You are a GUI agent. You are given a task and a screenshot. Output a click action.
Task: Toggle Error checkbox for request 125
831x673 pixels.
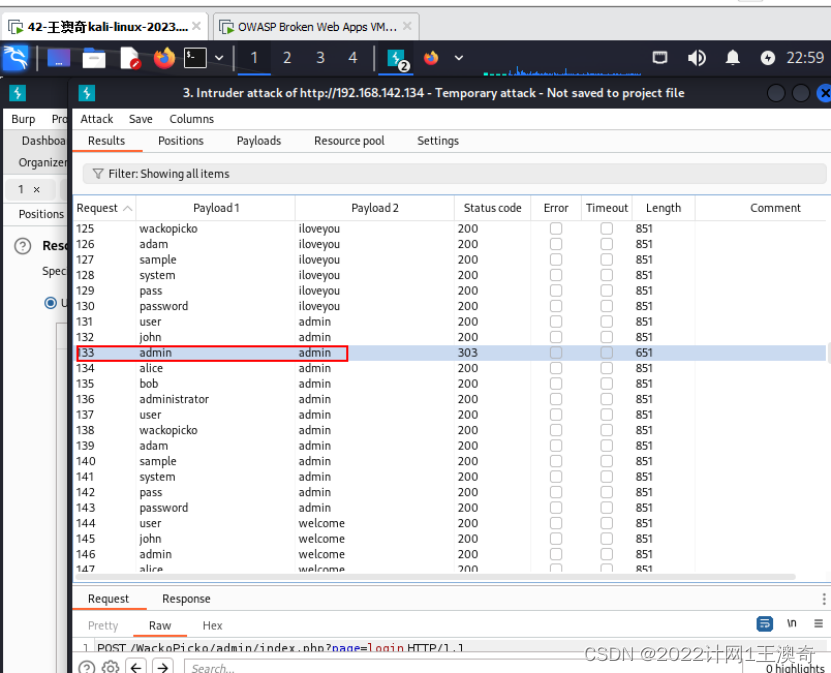tap(555, 228)
